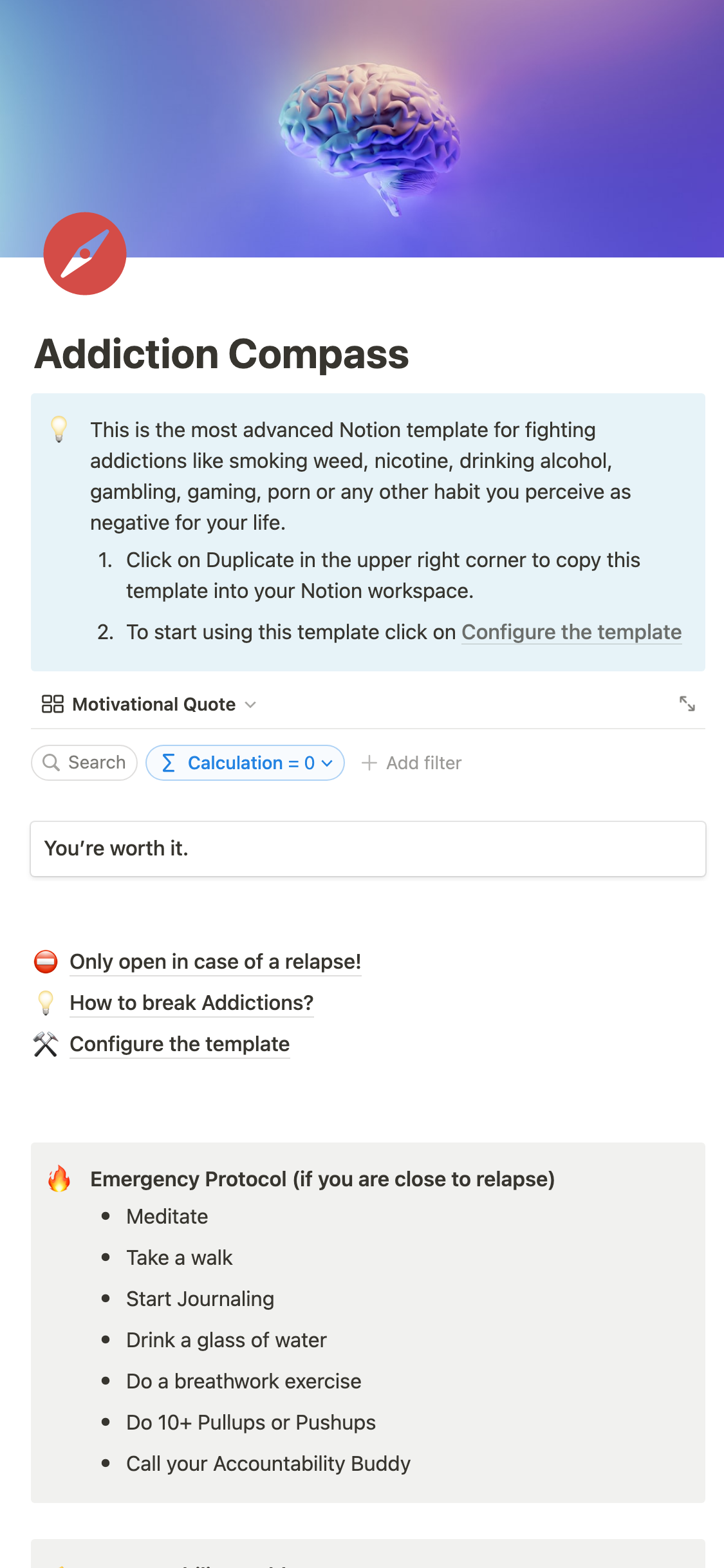Open 'Only open in case of a relapse!' page
Viewport: 724px width, 1568px height.
[x=215, y=962]
